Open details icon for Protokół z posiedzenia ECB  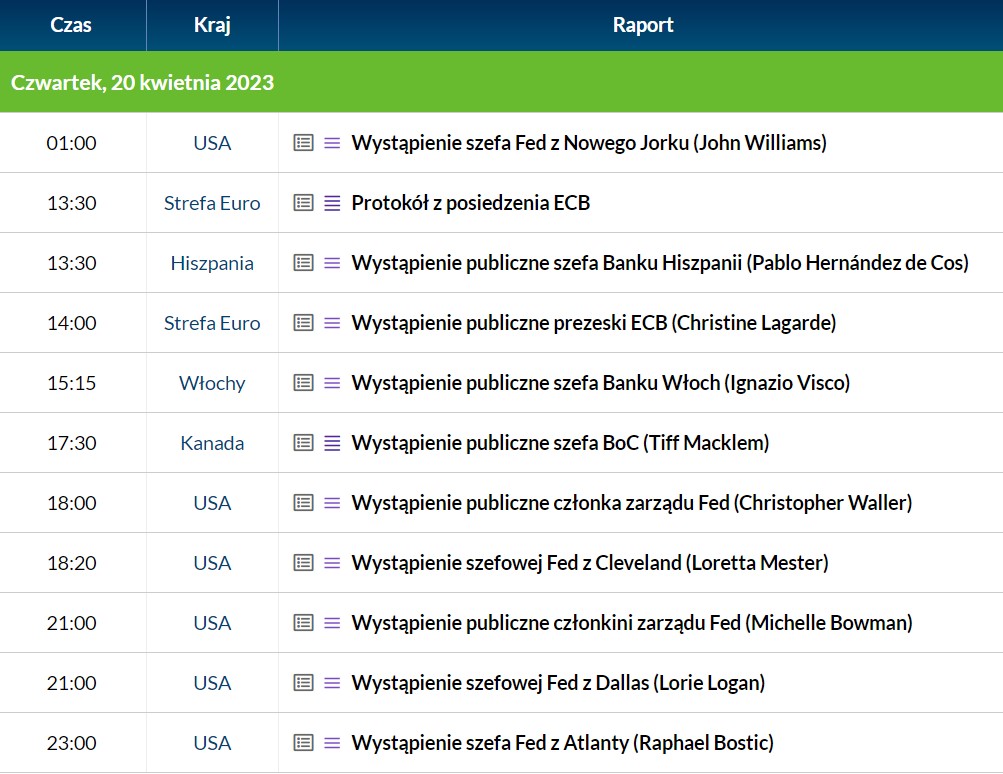click(x=303, y=203)
